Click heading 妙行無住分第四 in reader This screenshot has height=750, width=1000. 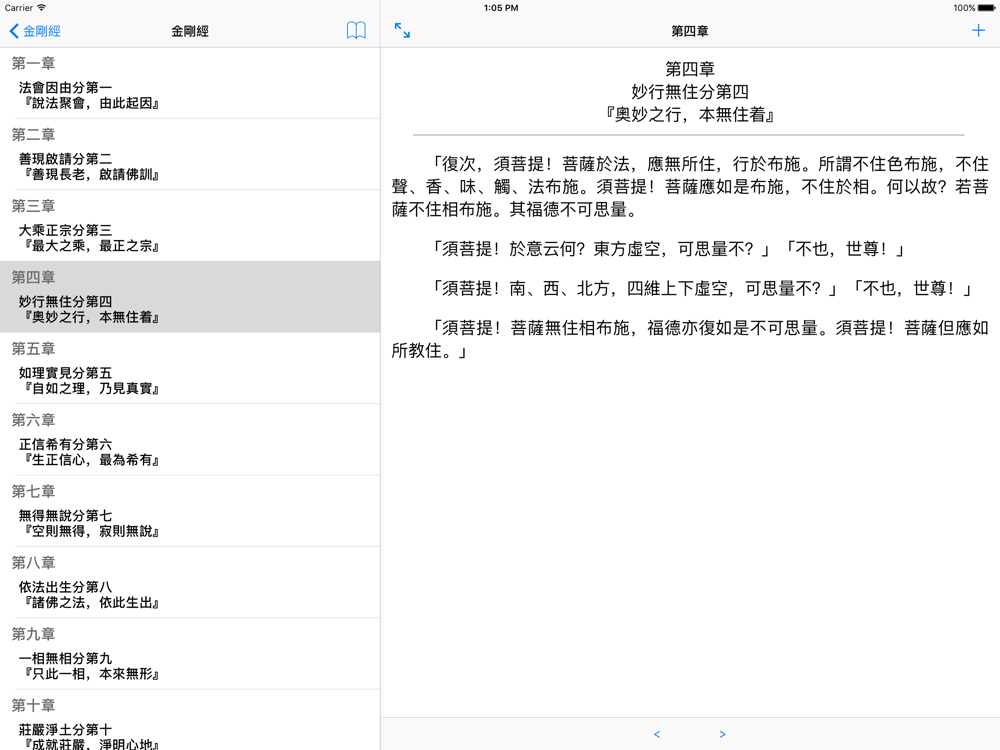pos(689,92)
